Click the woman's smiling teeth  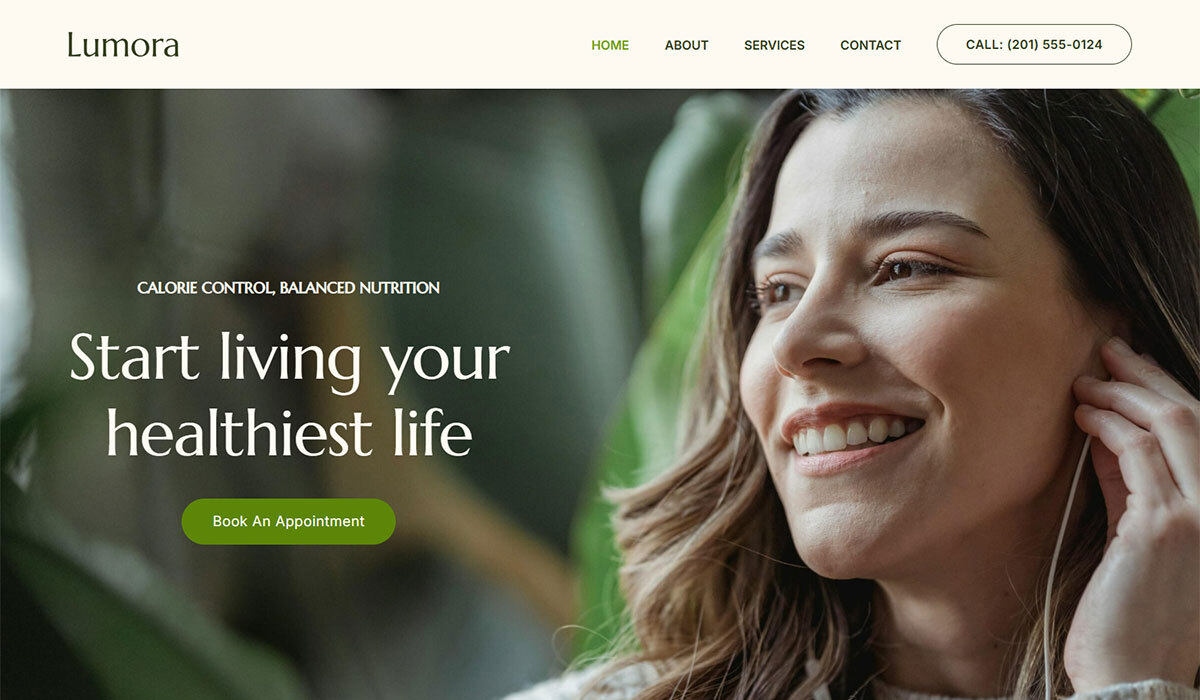855,435
